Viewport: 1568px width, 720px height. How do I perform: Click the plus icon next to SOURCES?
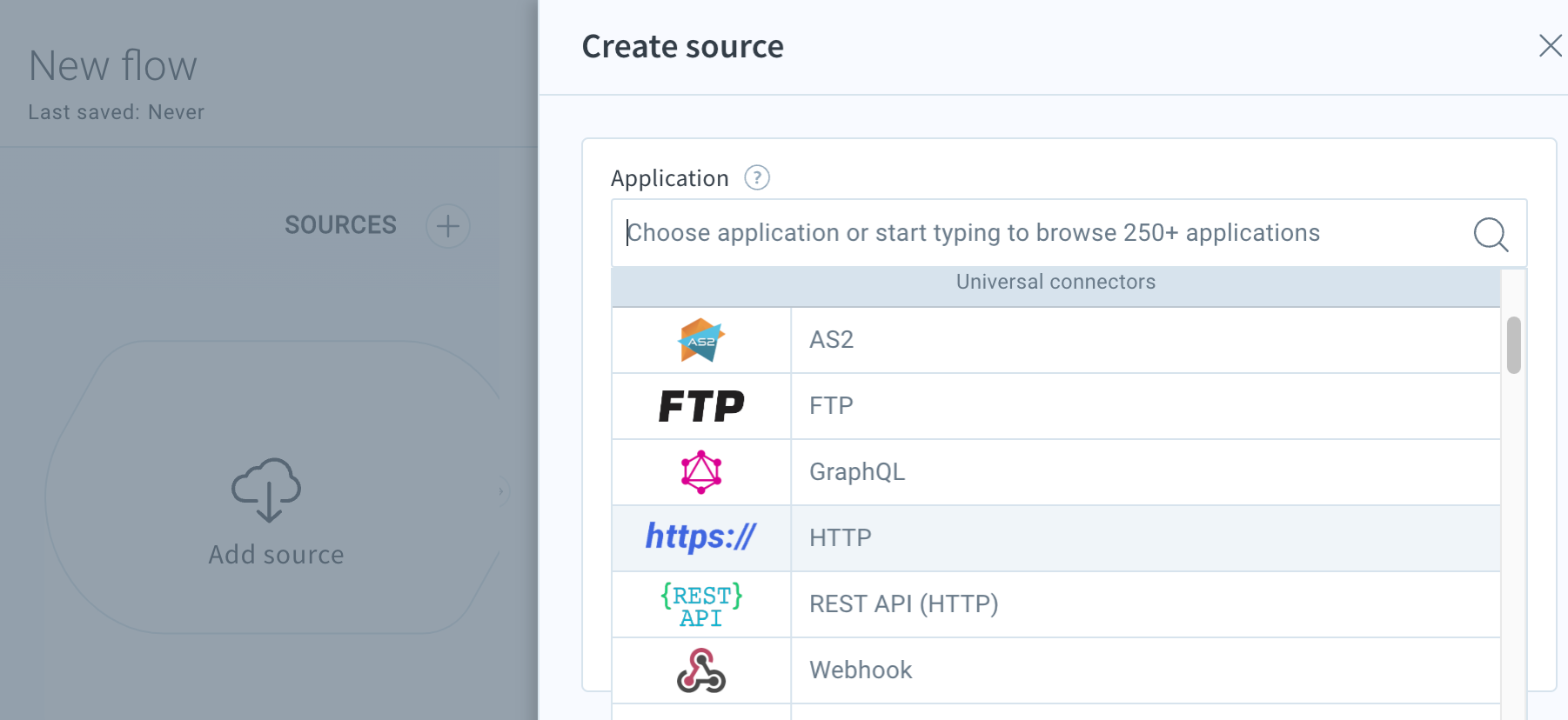point(448,226)
